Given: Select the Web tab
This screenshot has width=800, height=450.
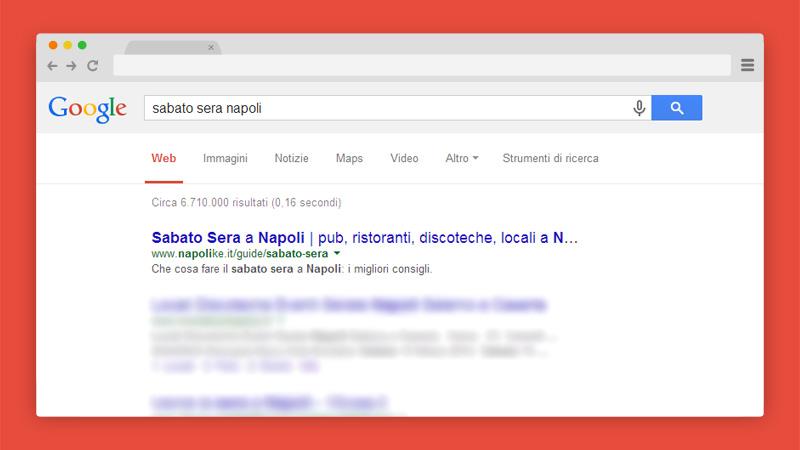Looking at the screenshot, I should point(164,158).
